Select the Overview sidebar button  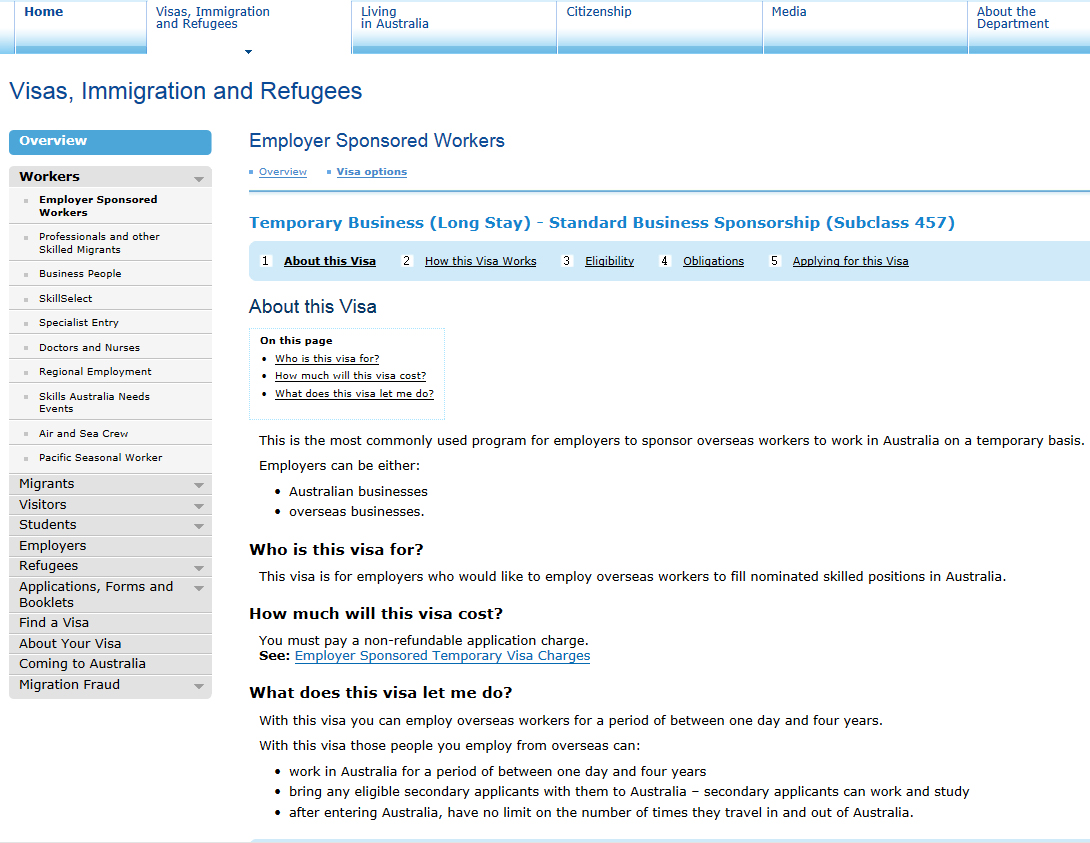[x=110, y=142]
